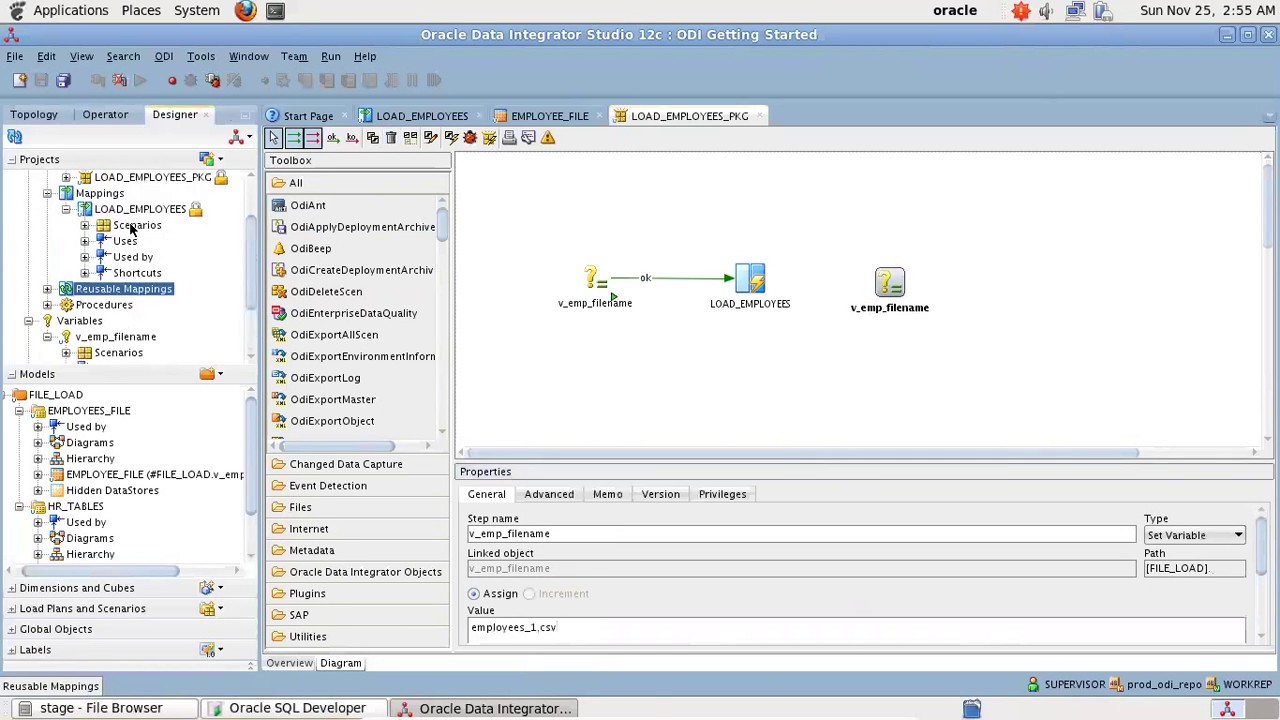Expand the Reusable Mappings tree node
This screenshot has height=720, width=1280.
coord(47,289)
